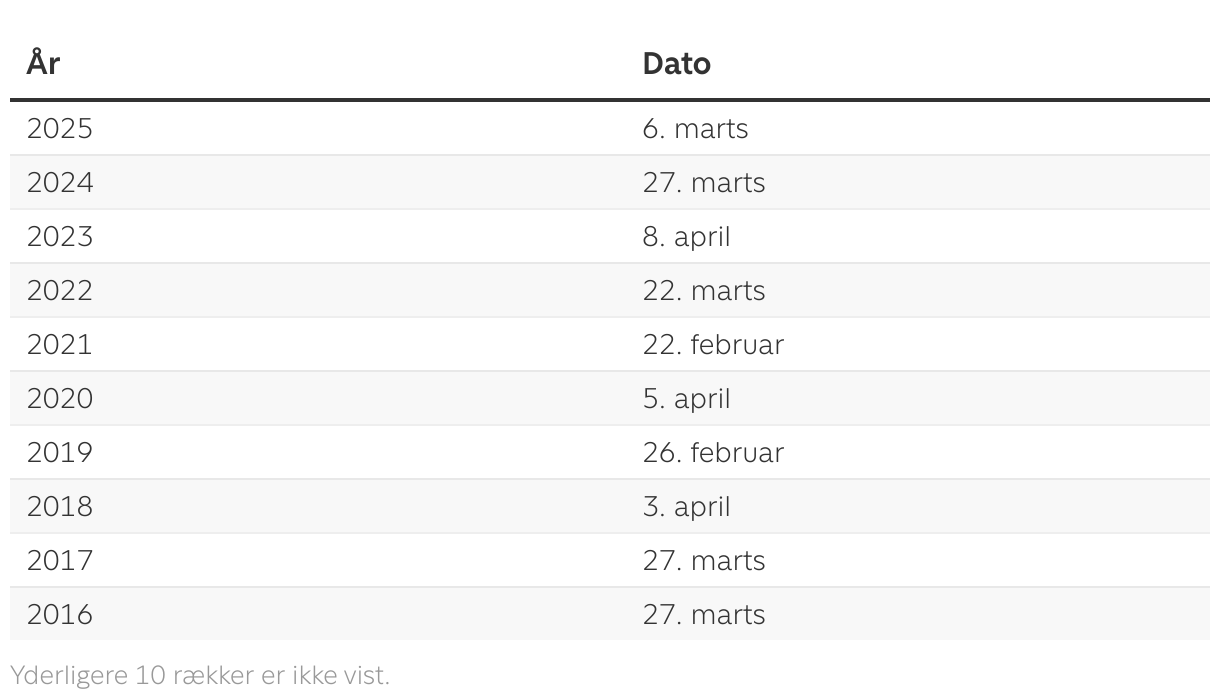Click the 22. marts date cell
Screen dimensions: 1220x700
coord(703,291)
